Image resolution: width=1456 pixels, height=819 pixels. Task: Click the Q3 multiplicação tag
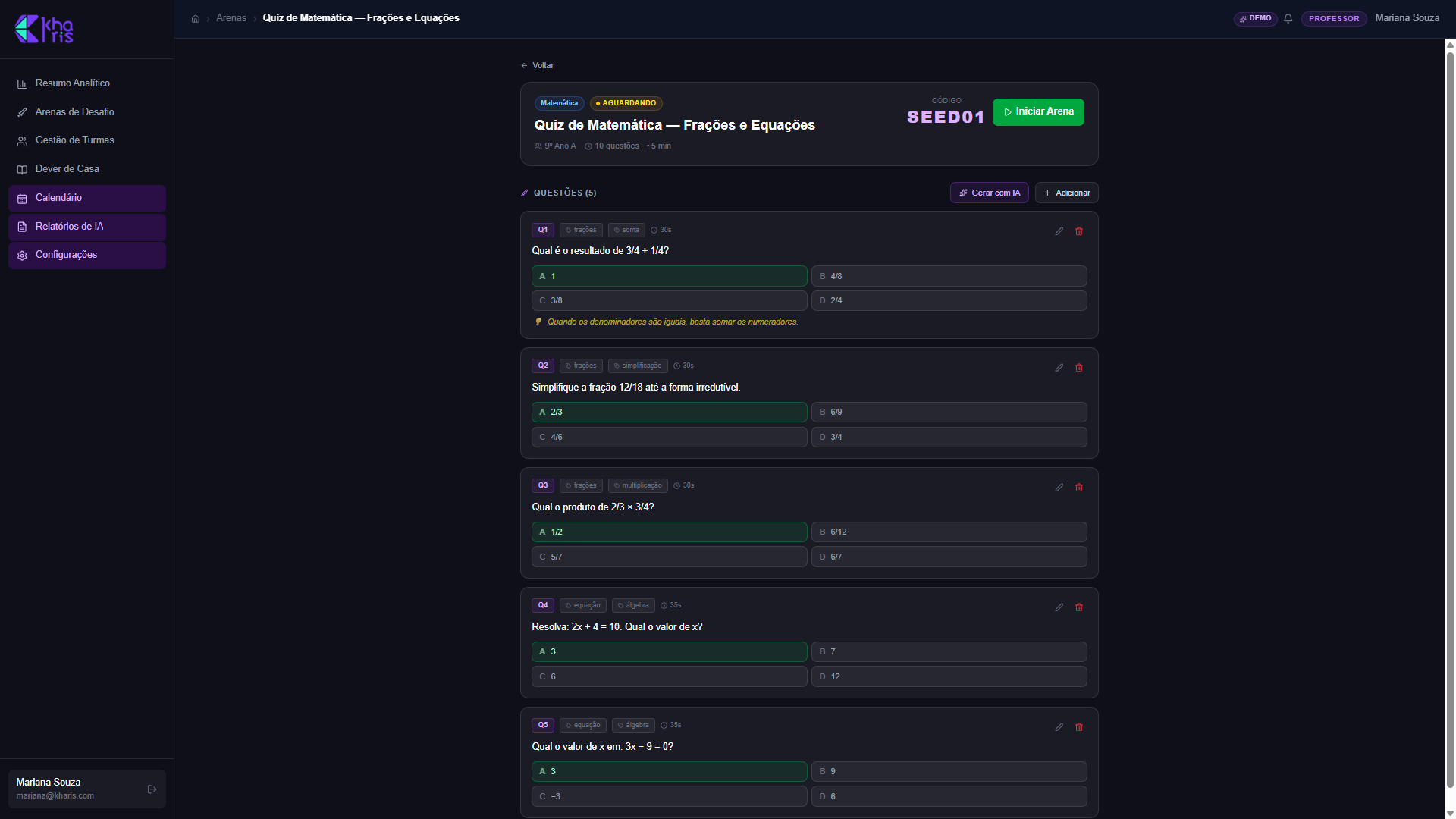coord(638,485)
